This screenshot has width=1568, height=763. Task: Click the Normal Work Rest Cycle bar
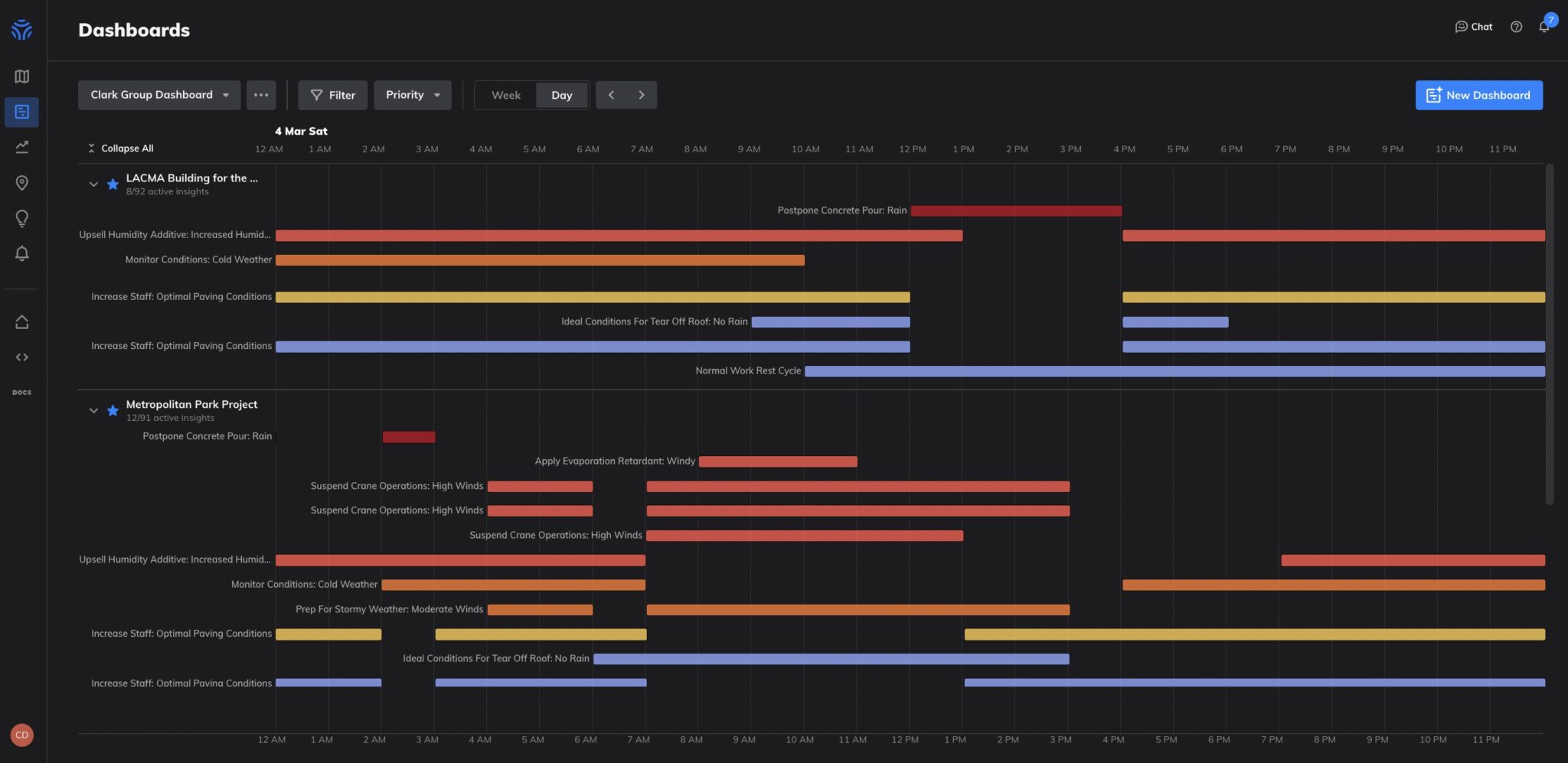[1174, 372]
